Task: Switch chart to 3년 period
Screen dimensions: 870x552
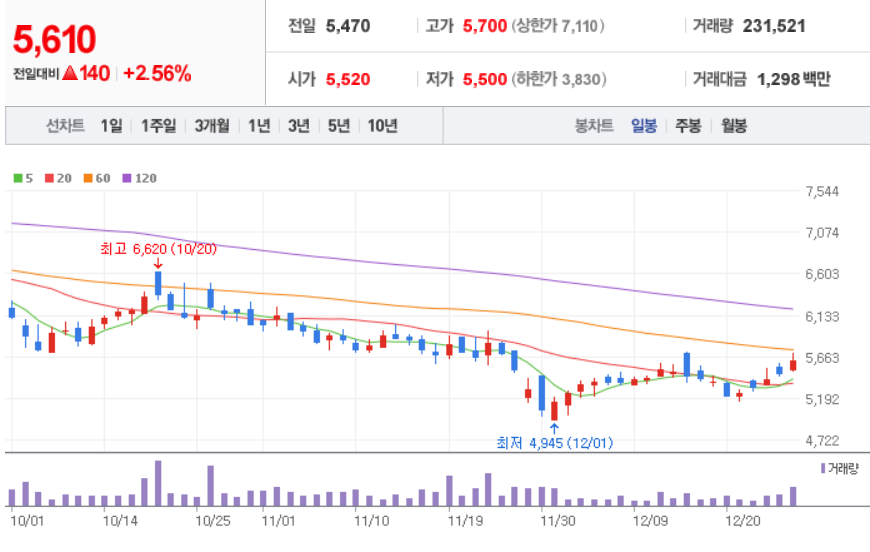Action: (299, 126)
